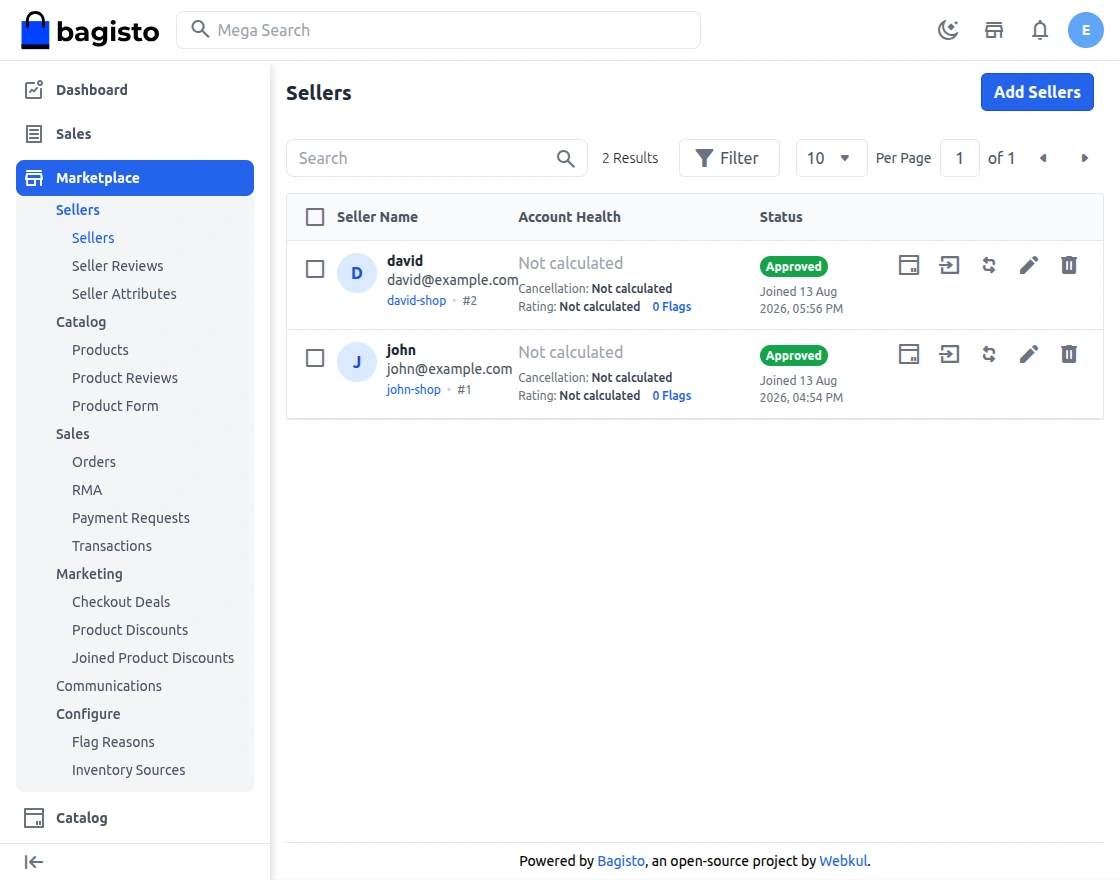
Task: Open the user avatar E menu
Action: coord(1086,30)
